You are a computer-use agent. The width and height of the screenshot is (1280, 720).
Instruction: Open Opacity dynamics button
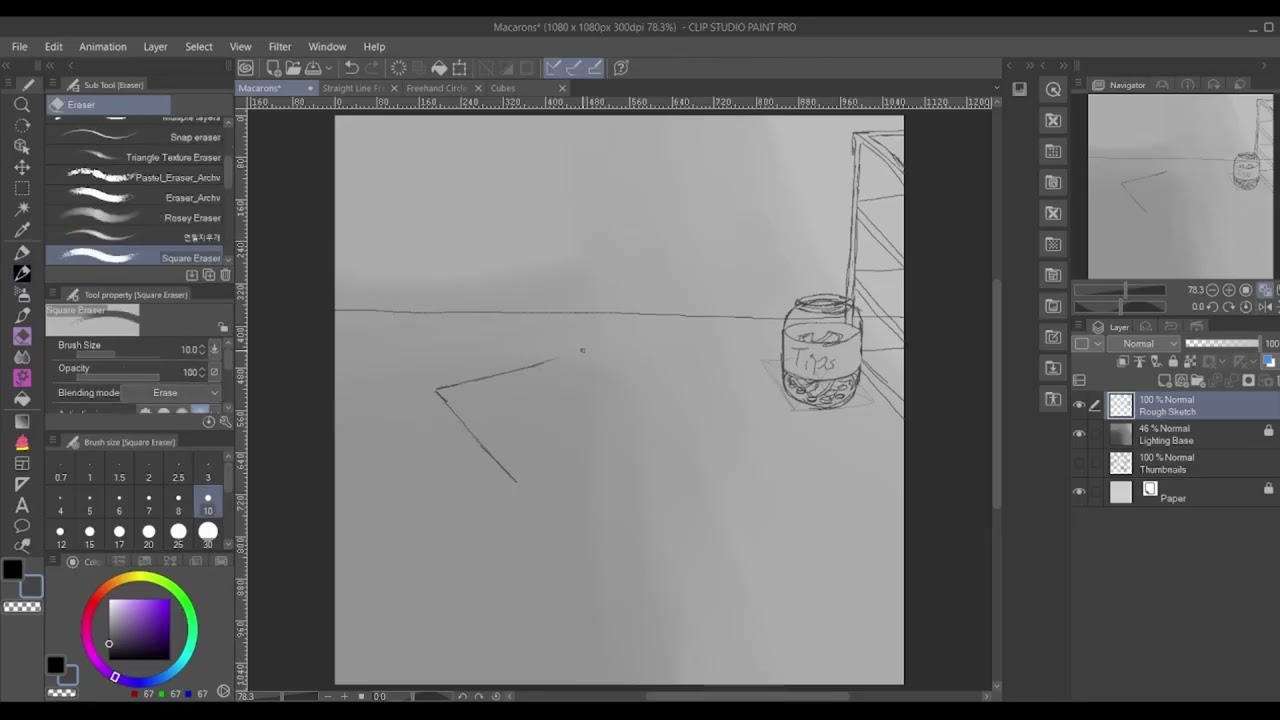coord(214,372)
